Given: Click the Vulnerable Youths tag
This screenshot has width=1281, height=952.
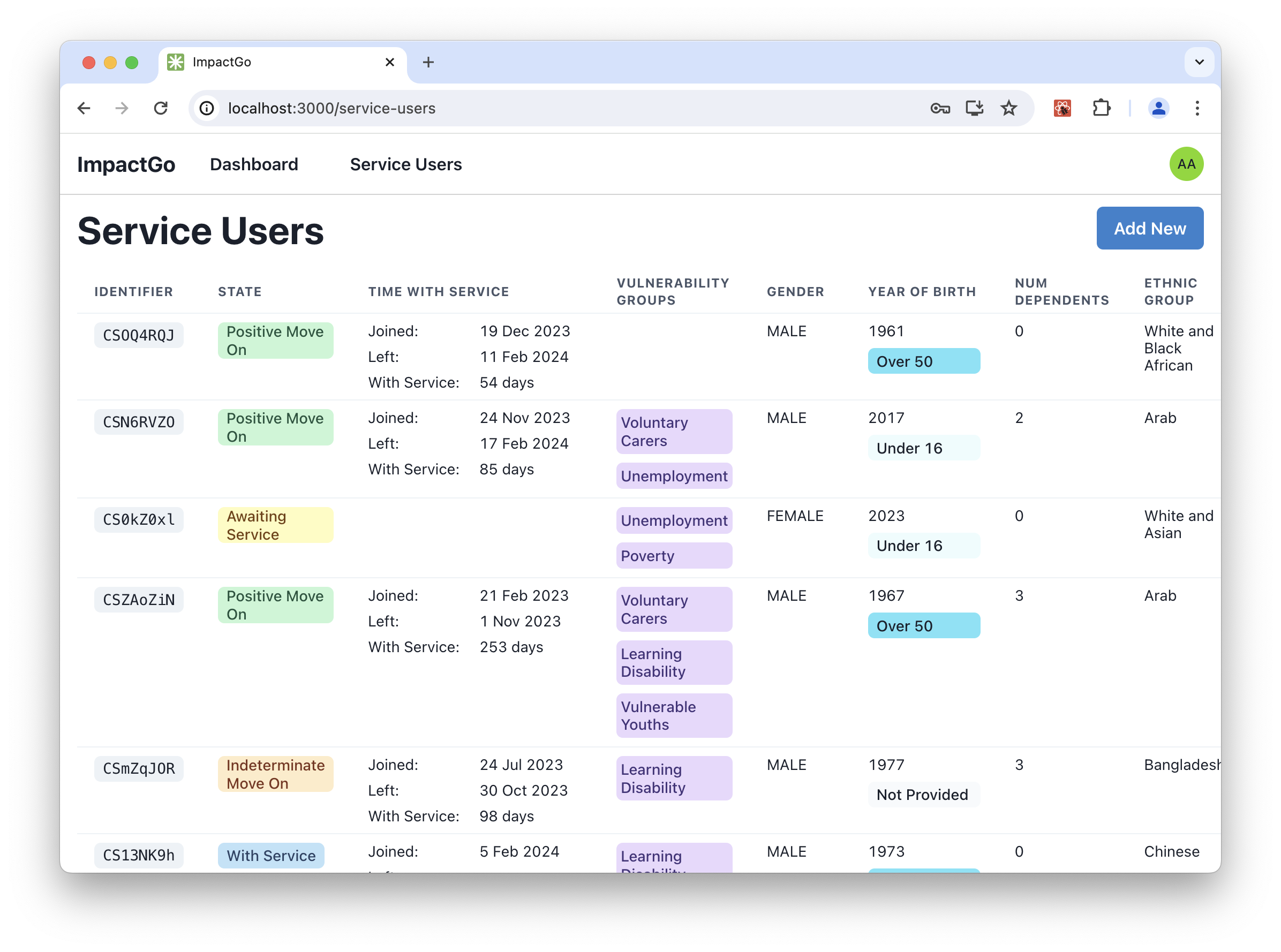Looking at the screenshot, I should tap(674, 716).
